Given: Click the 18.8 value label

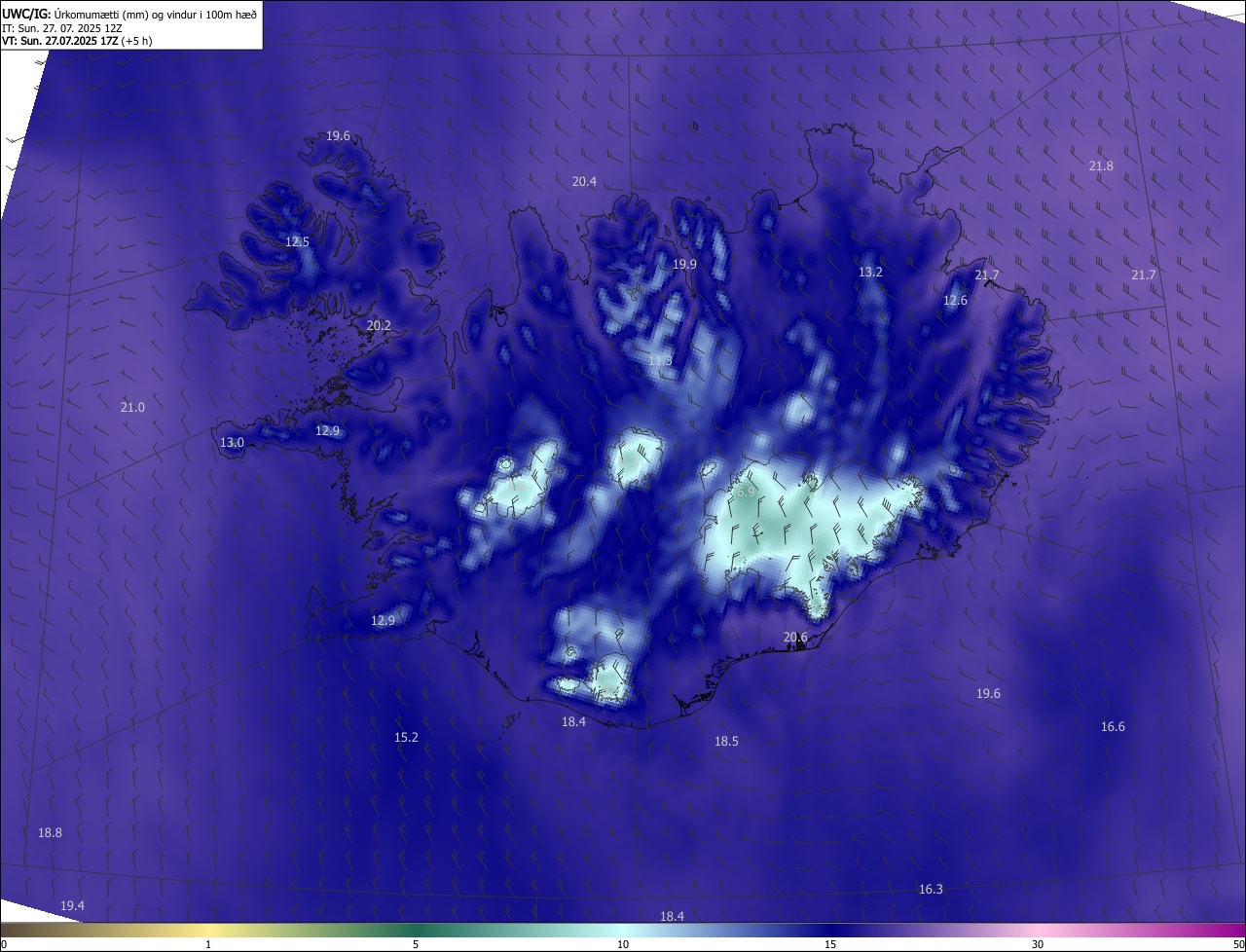Looking at the screenshot, I should [50, 832].
